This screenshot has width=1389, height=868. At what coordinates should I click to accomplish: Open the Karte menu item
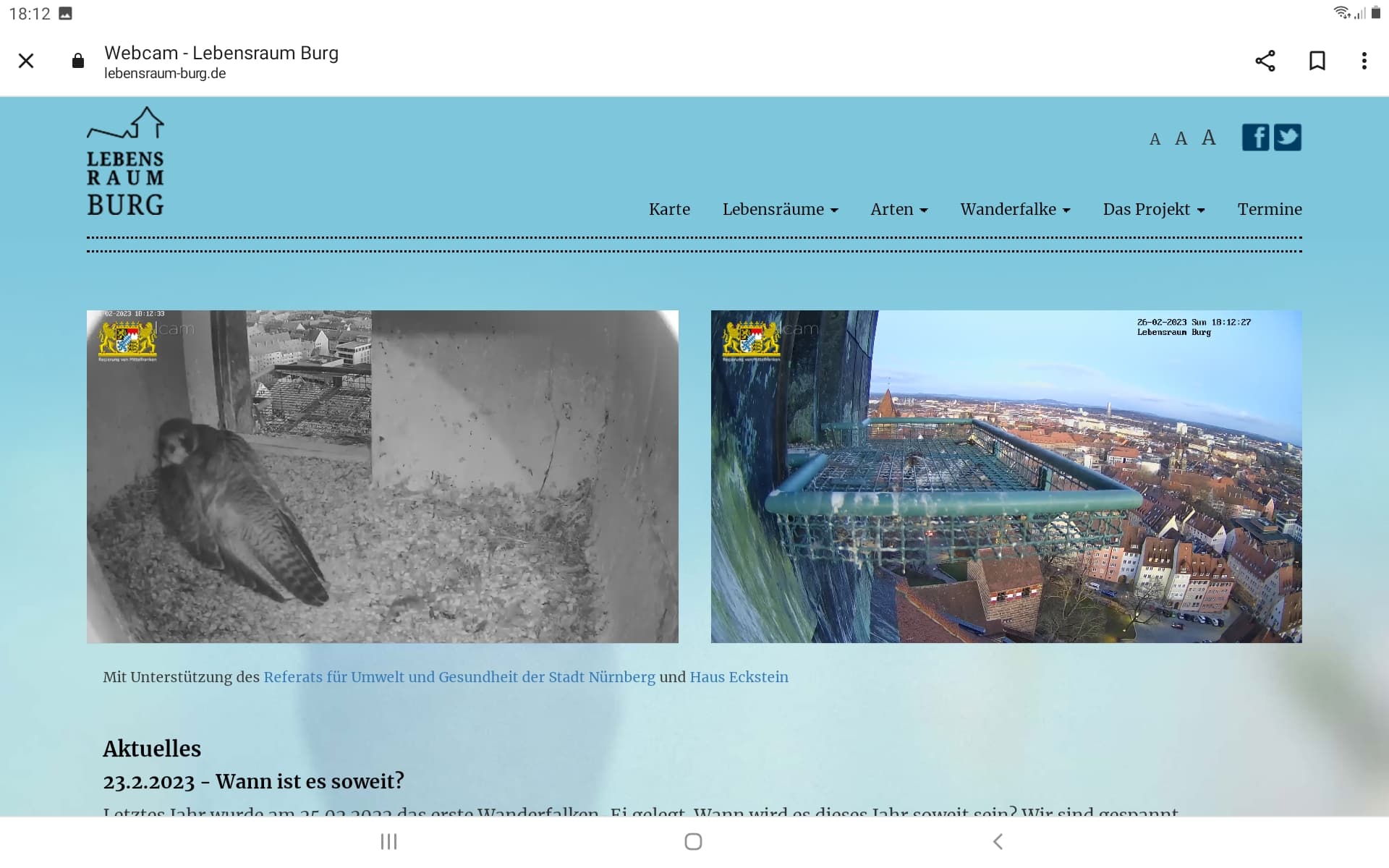pyautogui.click(x=669, y=209)
